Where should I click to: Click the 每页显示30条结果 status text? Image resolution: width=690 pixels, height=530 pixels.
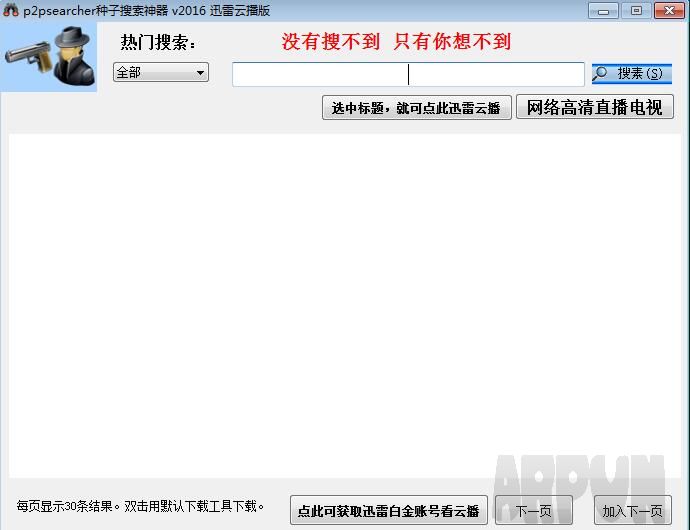(x=141, y=506)
